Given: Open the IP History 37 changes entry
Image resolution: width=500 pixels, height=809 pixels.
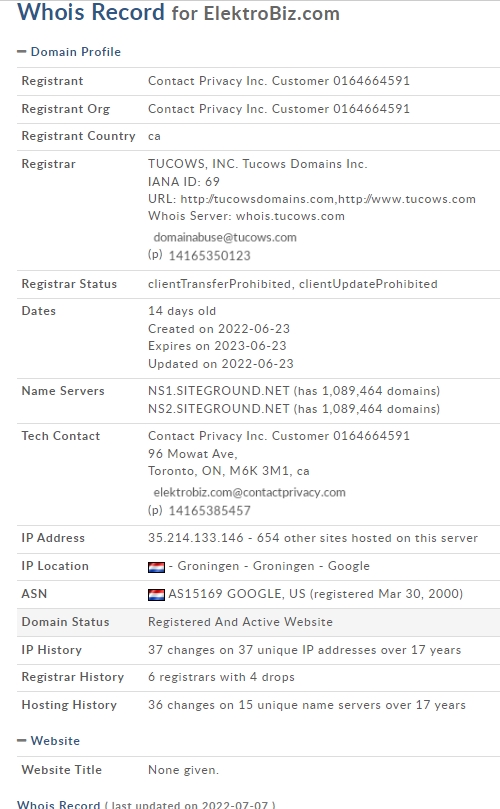Looking at the screenshot, I should pos(304,650).
